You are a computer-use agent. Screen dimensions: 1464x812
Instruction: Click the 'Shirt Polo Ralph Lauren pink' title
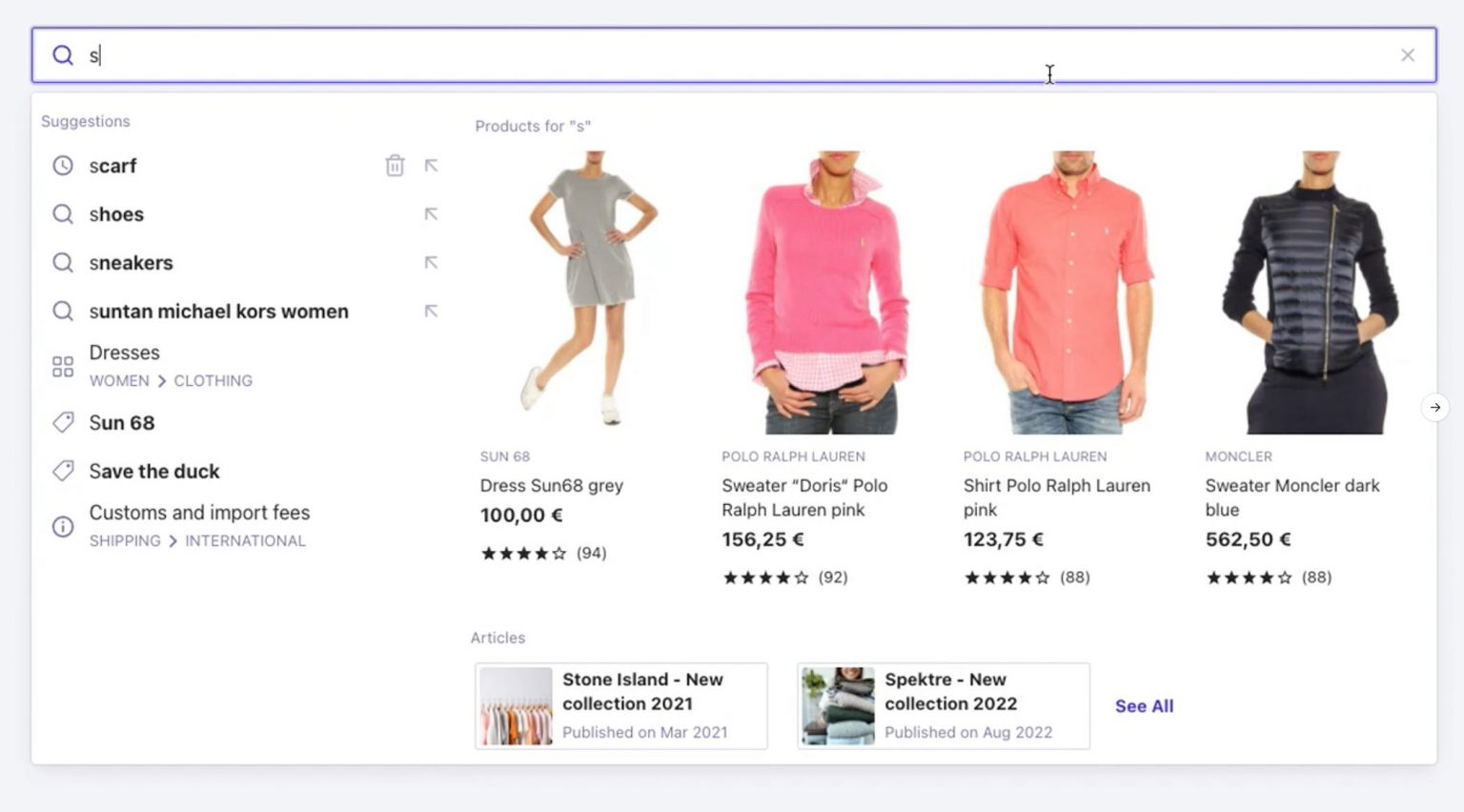point(1057,497)
